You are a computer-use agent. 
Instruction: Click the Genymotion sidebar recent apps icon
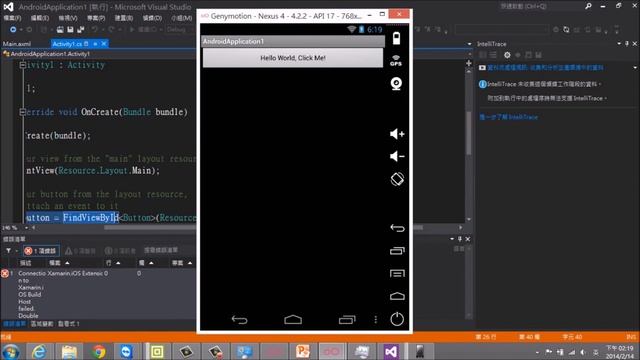coord(397,251)
